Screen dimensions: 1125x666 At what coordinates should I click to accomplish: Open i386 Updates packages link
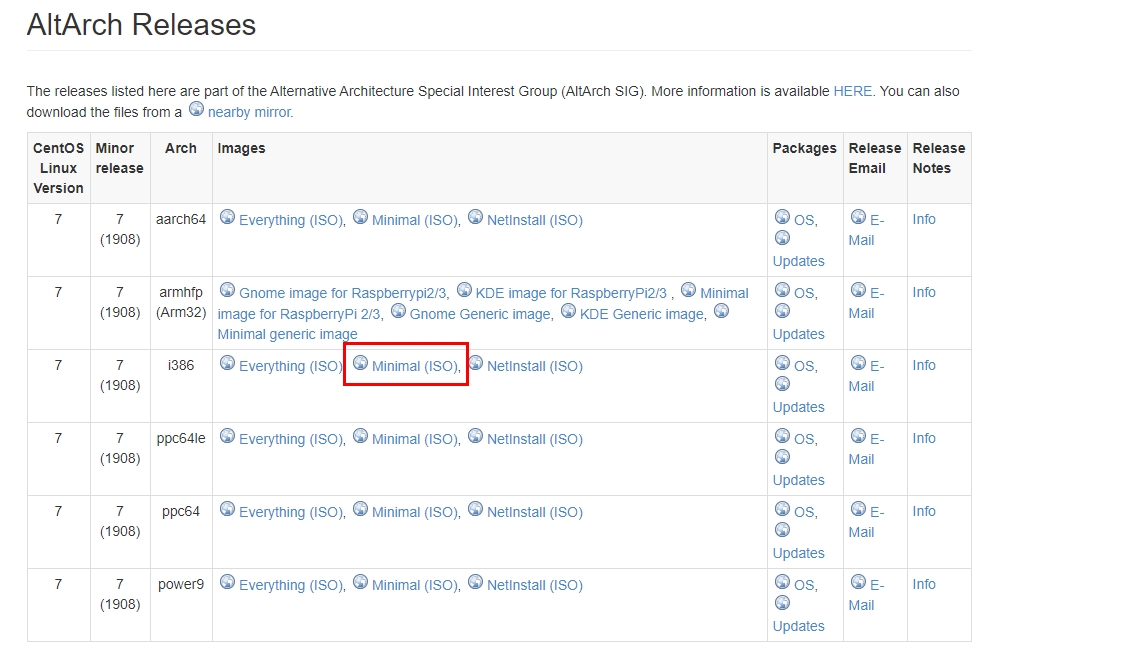tap(799, 407)
